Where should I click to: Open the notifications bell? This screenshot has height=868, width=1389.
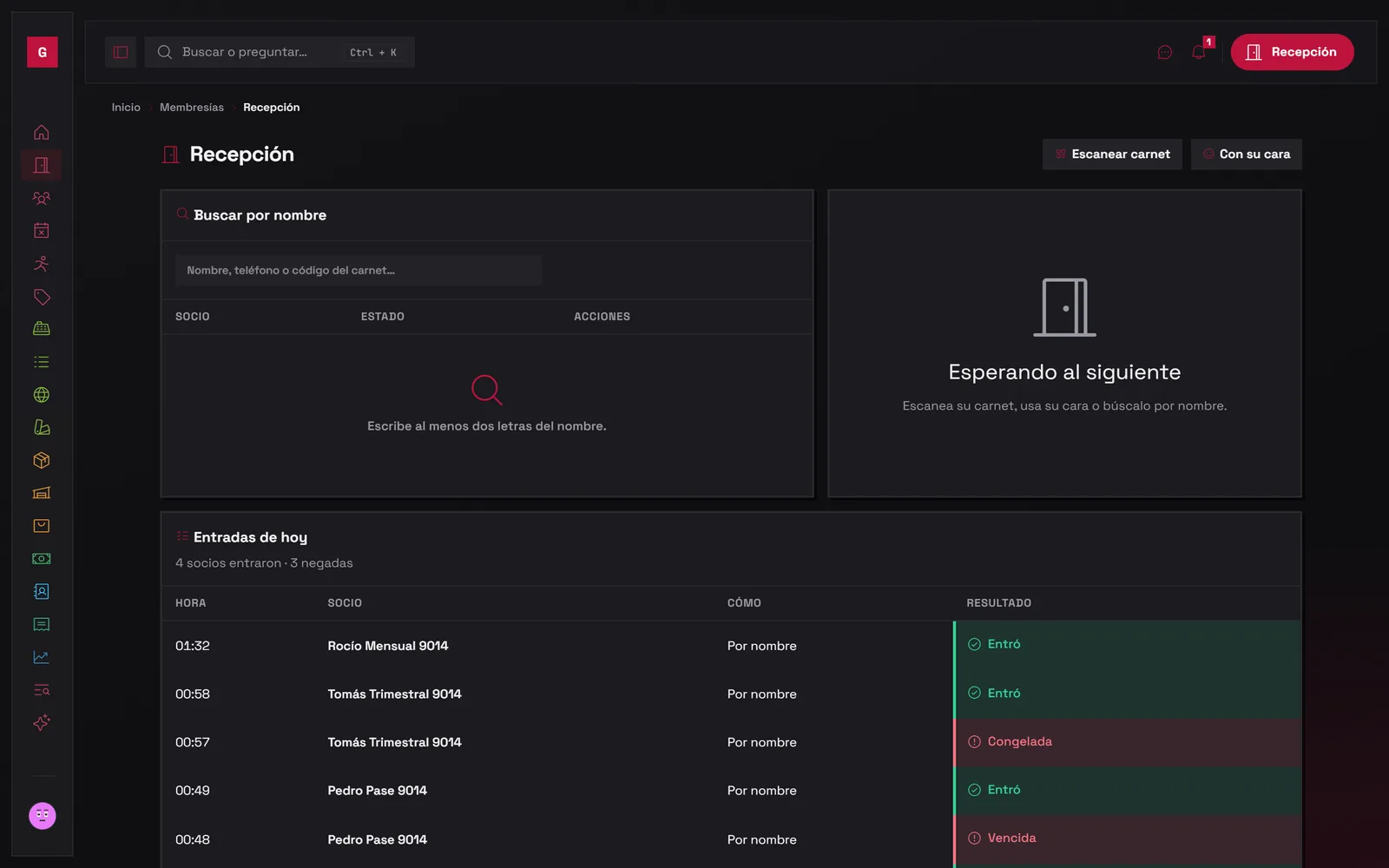click(1199, 52)
